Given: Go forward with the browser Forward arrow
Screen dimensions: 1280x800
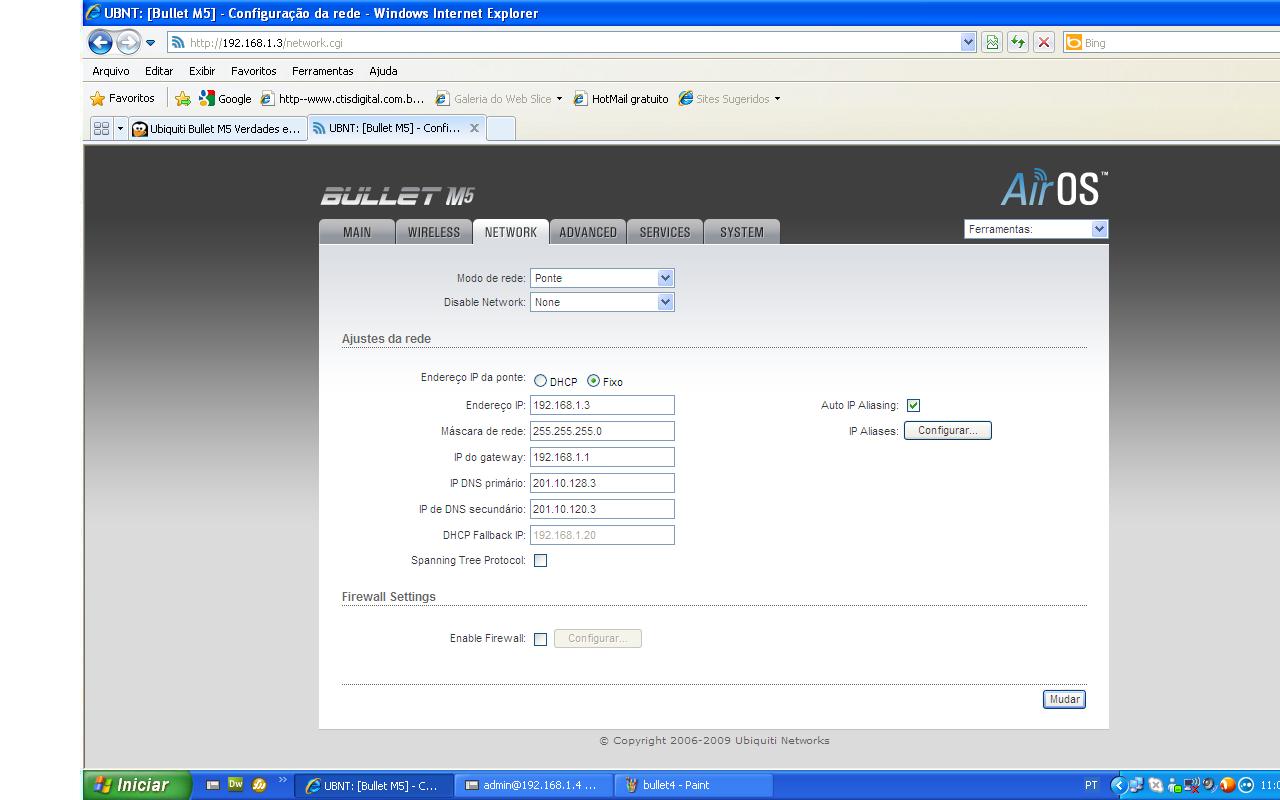Looking at the screenshot, I should tap(128, 42).
